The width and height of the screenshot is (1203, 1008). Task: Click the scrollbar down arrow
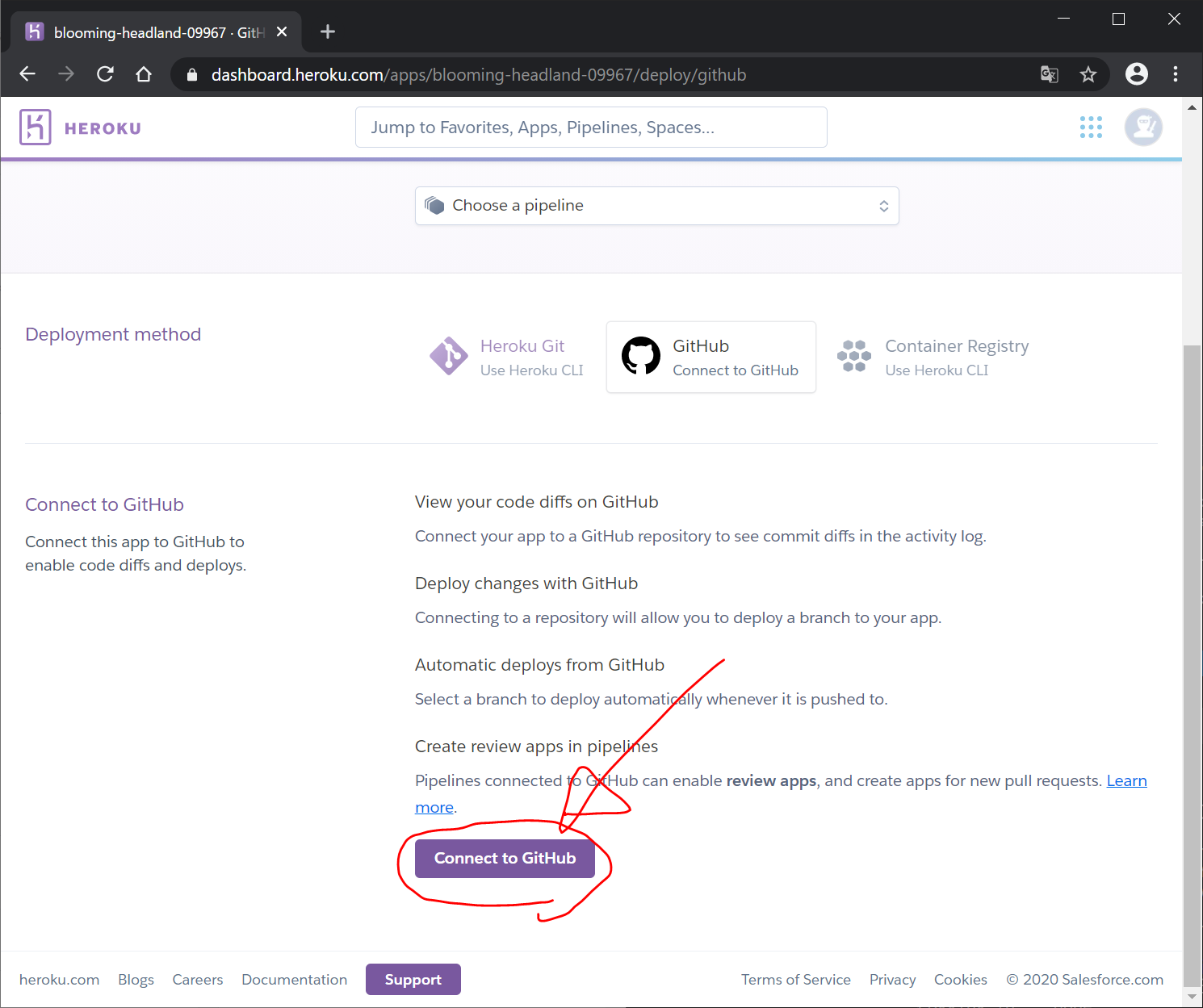[x=1192, y=998]
